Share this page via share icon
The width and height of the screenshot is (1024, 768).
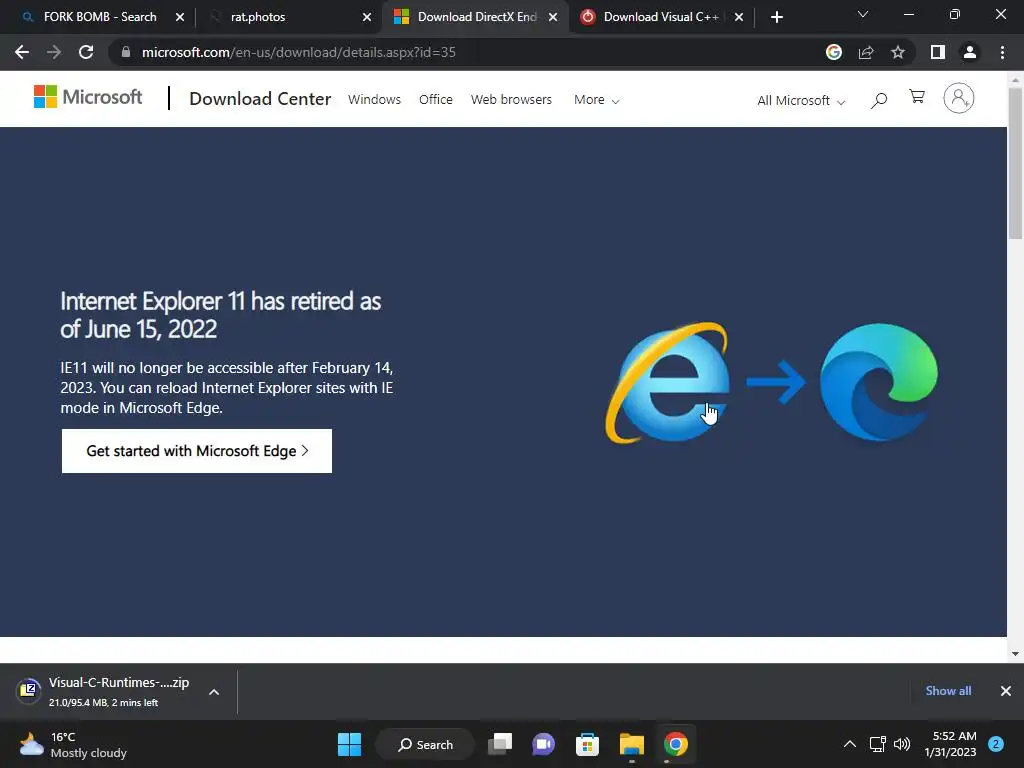point(866,52)
